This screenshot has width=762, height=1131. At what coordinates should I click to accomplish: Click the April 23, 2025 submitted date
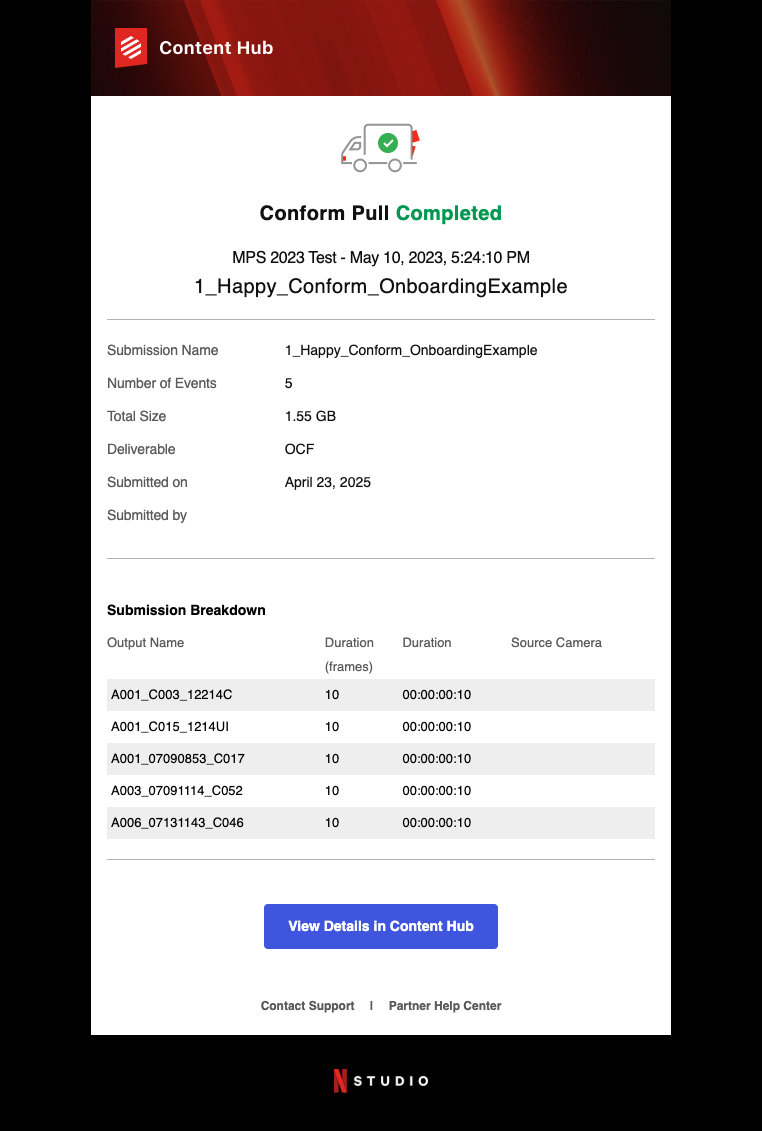(x=328, y=483)
